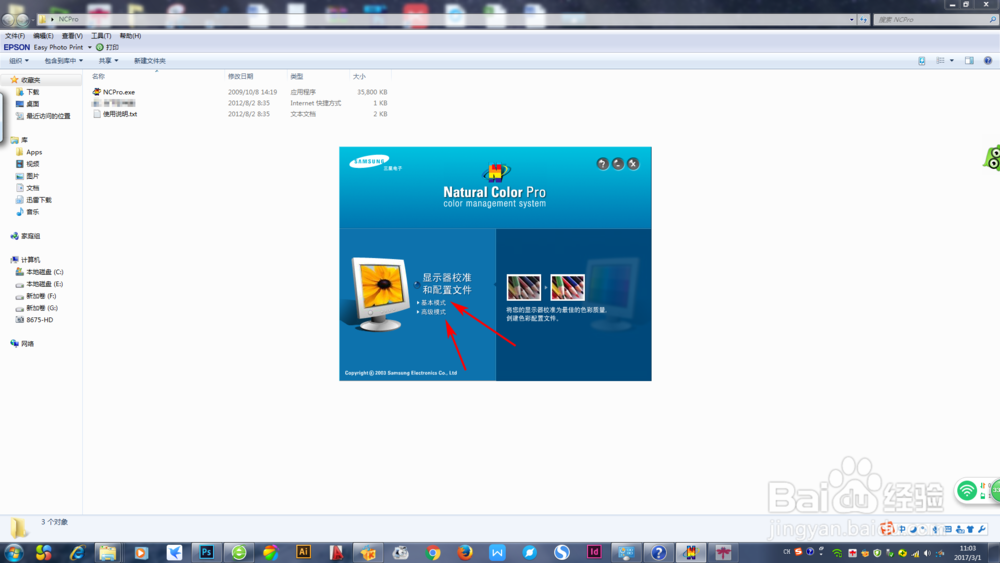This screenshot has width=1000, height=563.
Task: Open help in Natural Color Pro window
Action: coord(602,164)
